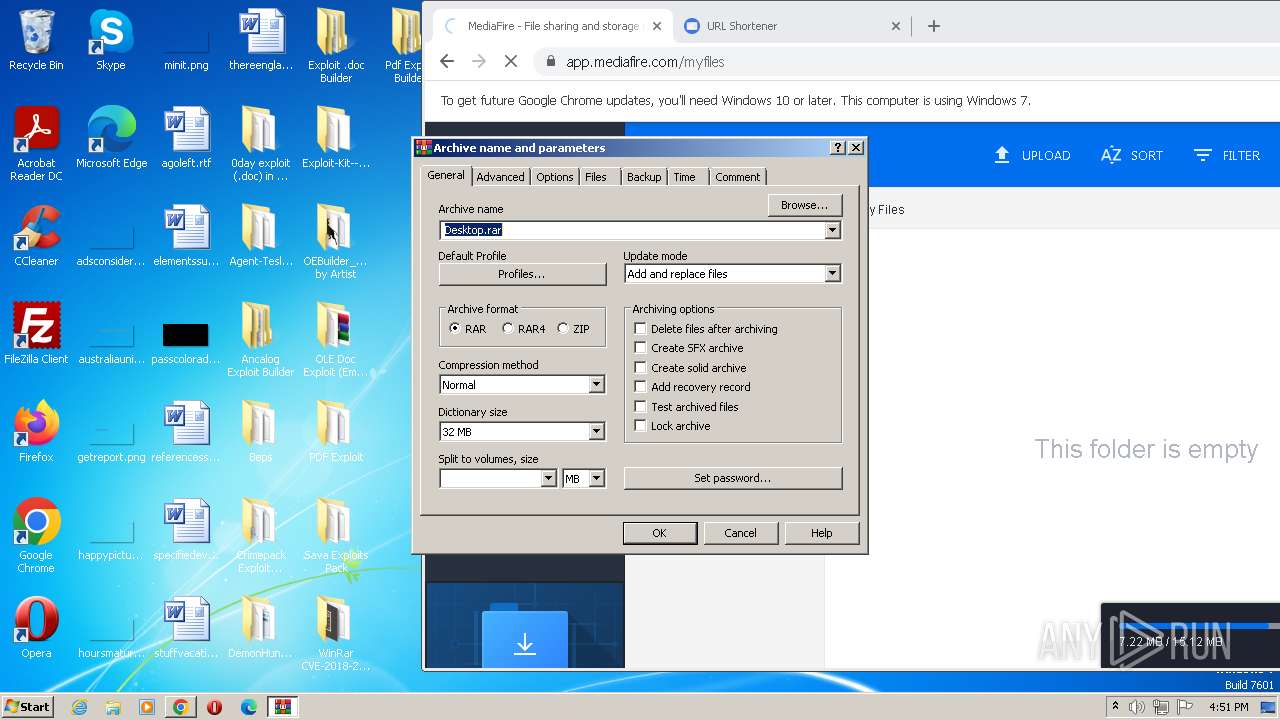The image size is (1280, 720).
Task: Click the Browse... button
Action: (805, 205)
